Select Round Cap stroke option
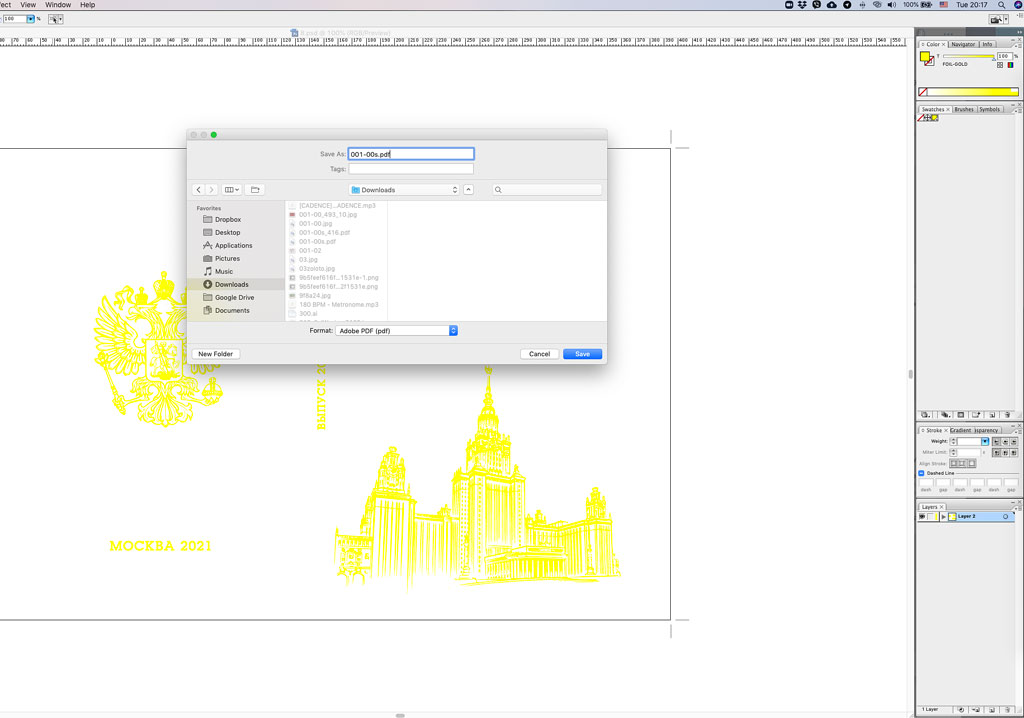This screenshot has height=718, width=1024. tap(1005, 442)
